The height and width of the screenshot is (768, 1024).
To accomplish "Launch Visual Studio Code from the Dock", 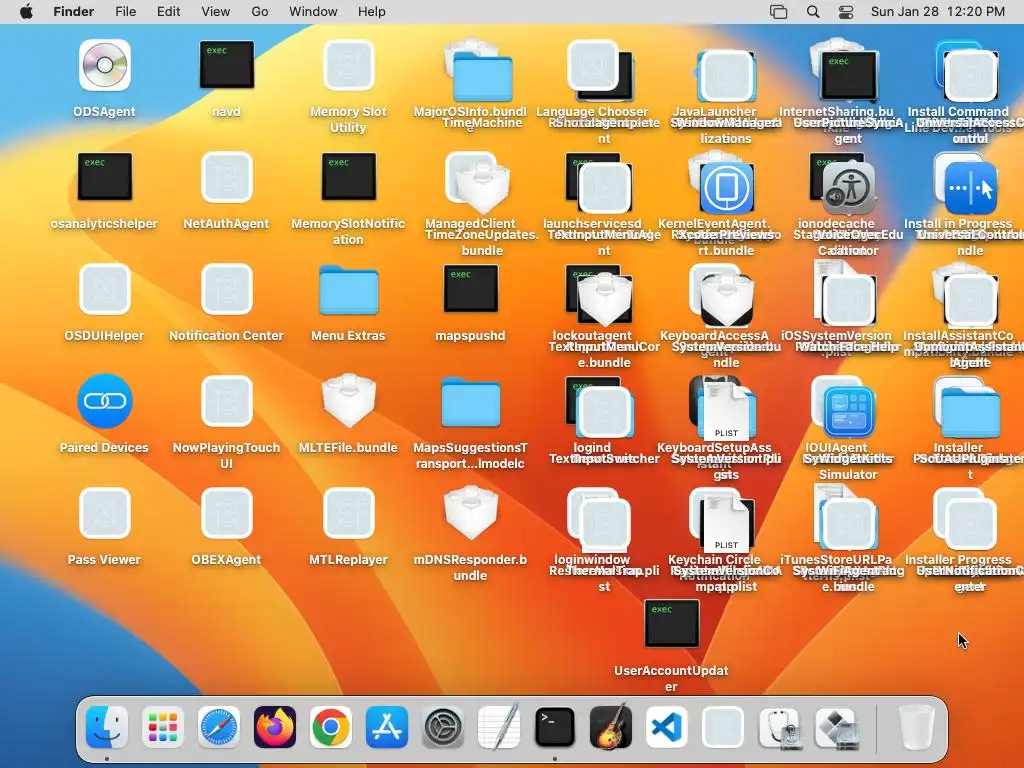I will pos(667,727).
